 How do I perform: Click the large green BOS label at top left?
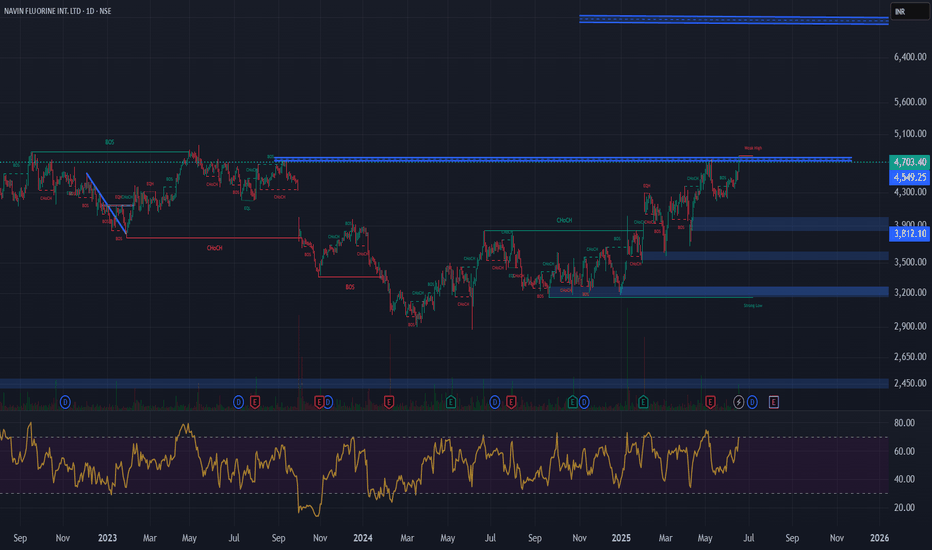click(109, 143)
